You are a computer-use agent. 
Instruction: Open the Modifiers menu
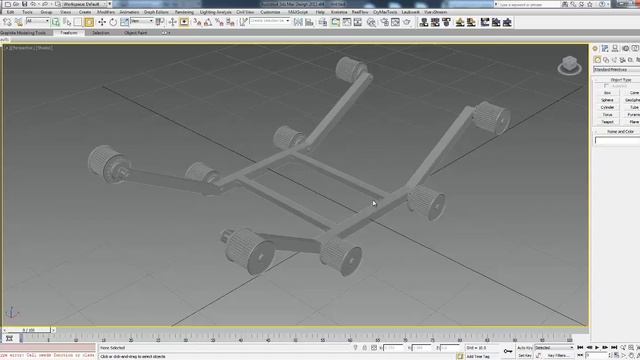(106, 12)
